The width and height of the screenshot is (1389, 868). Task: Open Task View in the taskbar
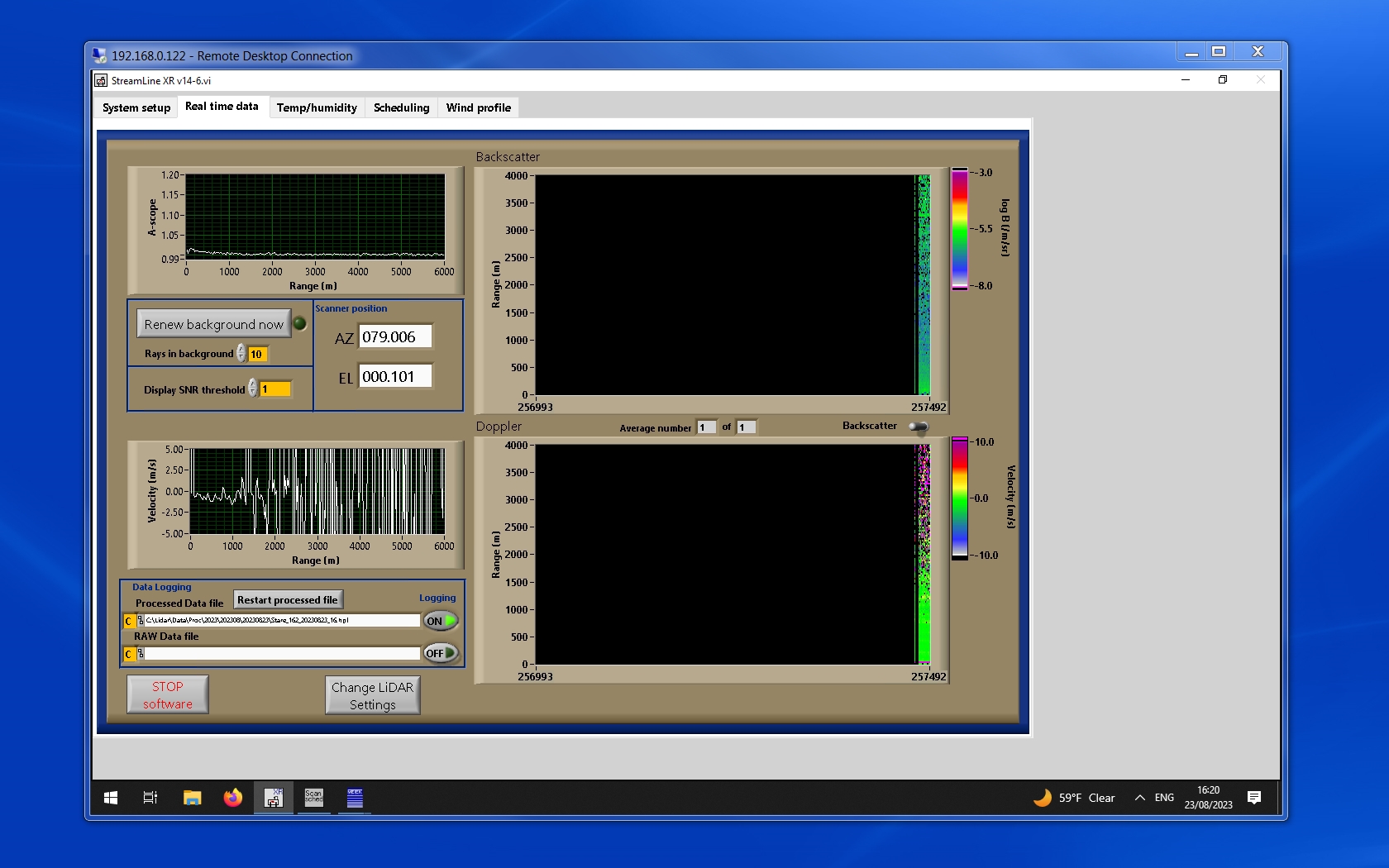click(x=150, y=798)
